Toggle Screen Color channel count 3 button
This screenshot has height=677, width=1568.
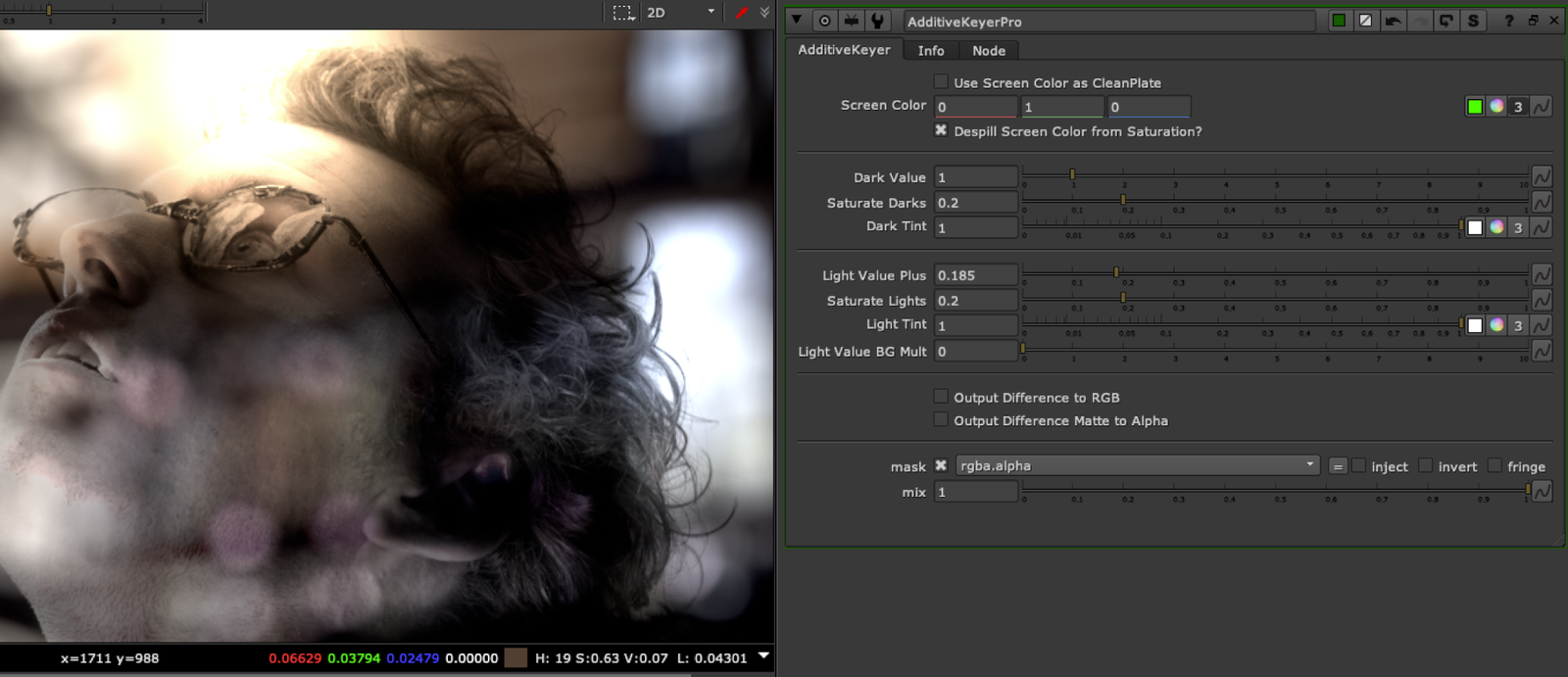1518,107
